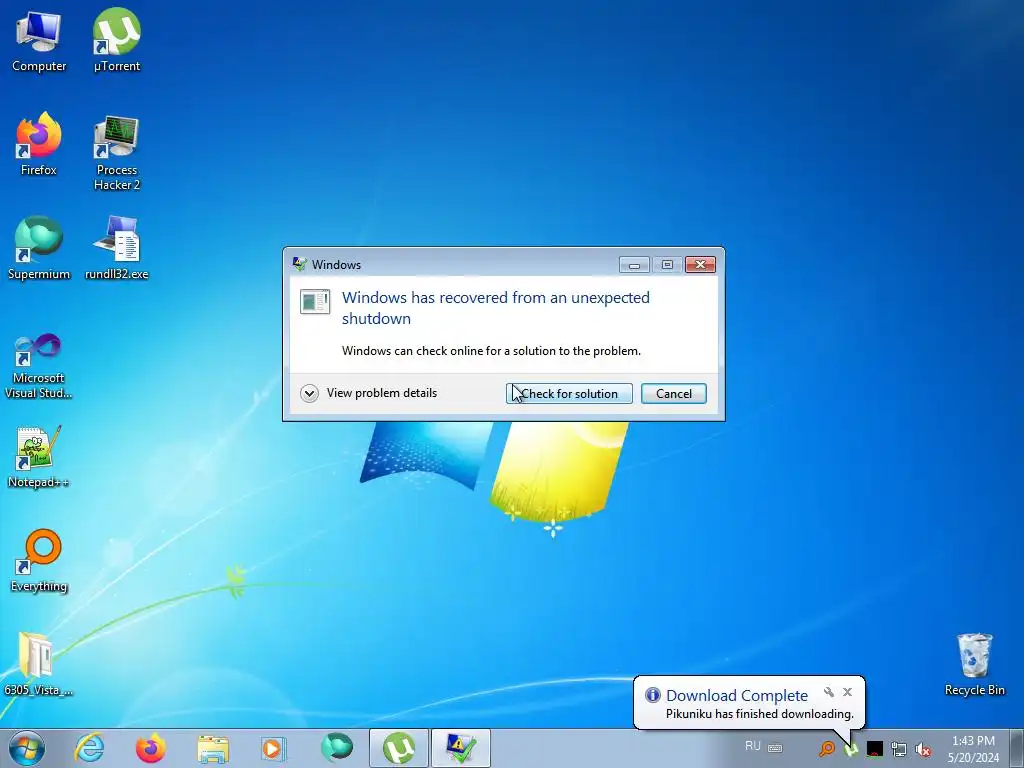
Task: Click the Windows dialog title bar icon
Action: [x=300, y=264]
